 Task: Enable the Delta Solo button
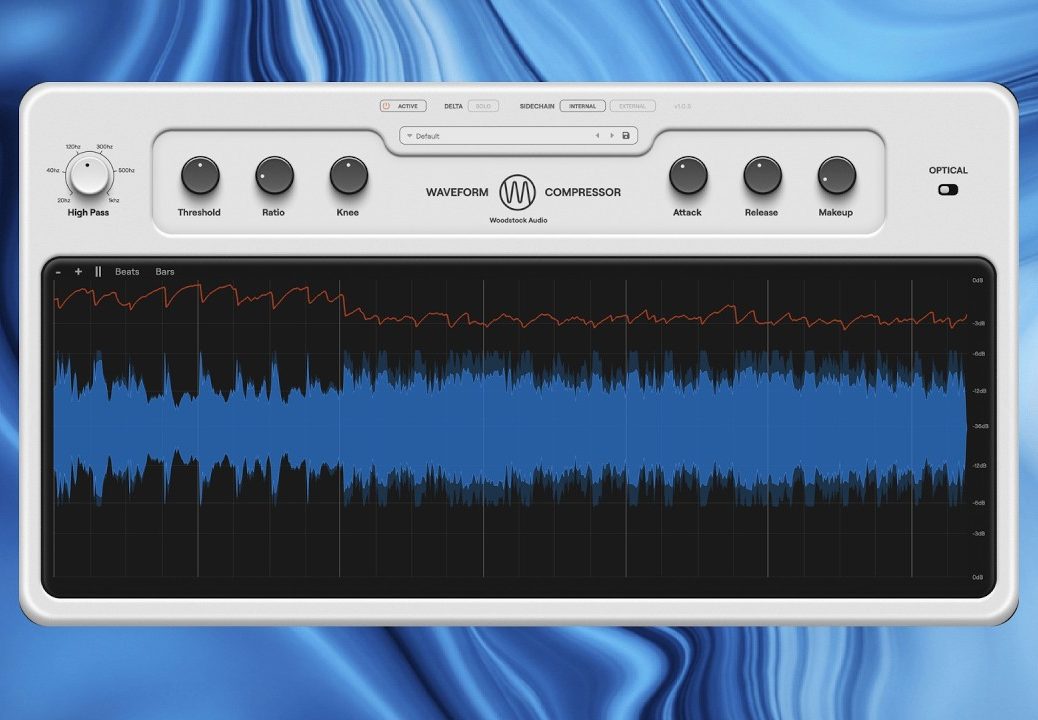[483, 106]
